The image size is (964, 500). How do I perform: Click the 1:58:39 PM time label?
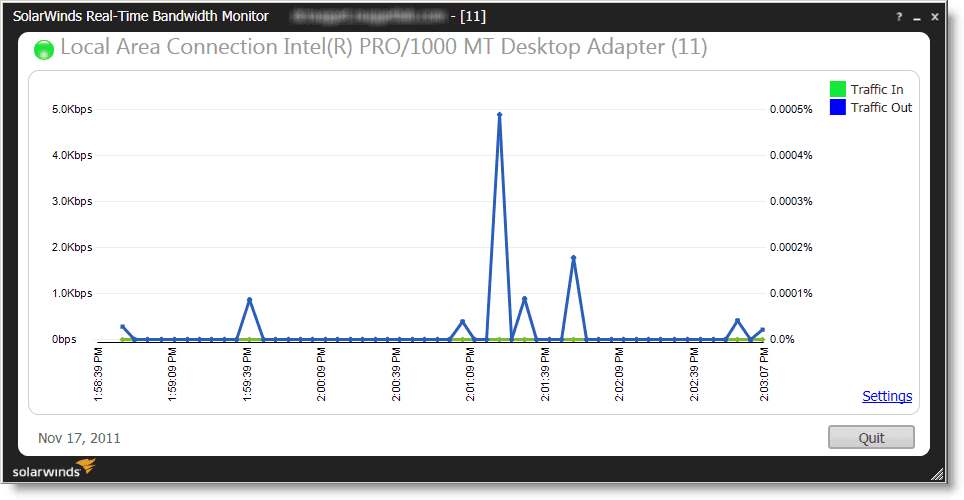pos(98,375)
